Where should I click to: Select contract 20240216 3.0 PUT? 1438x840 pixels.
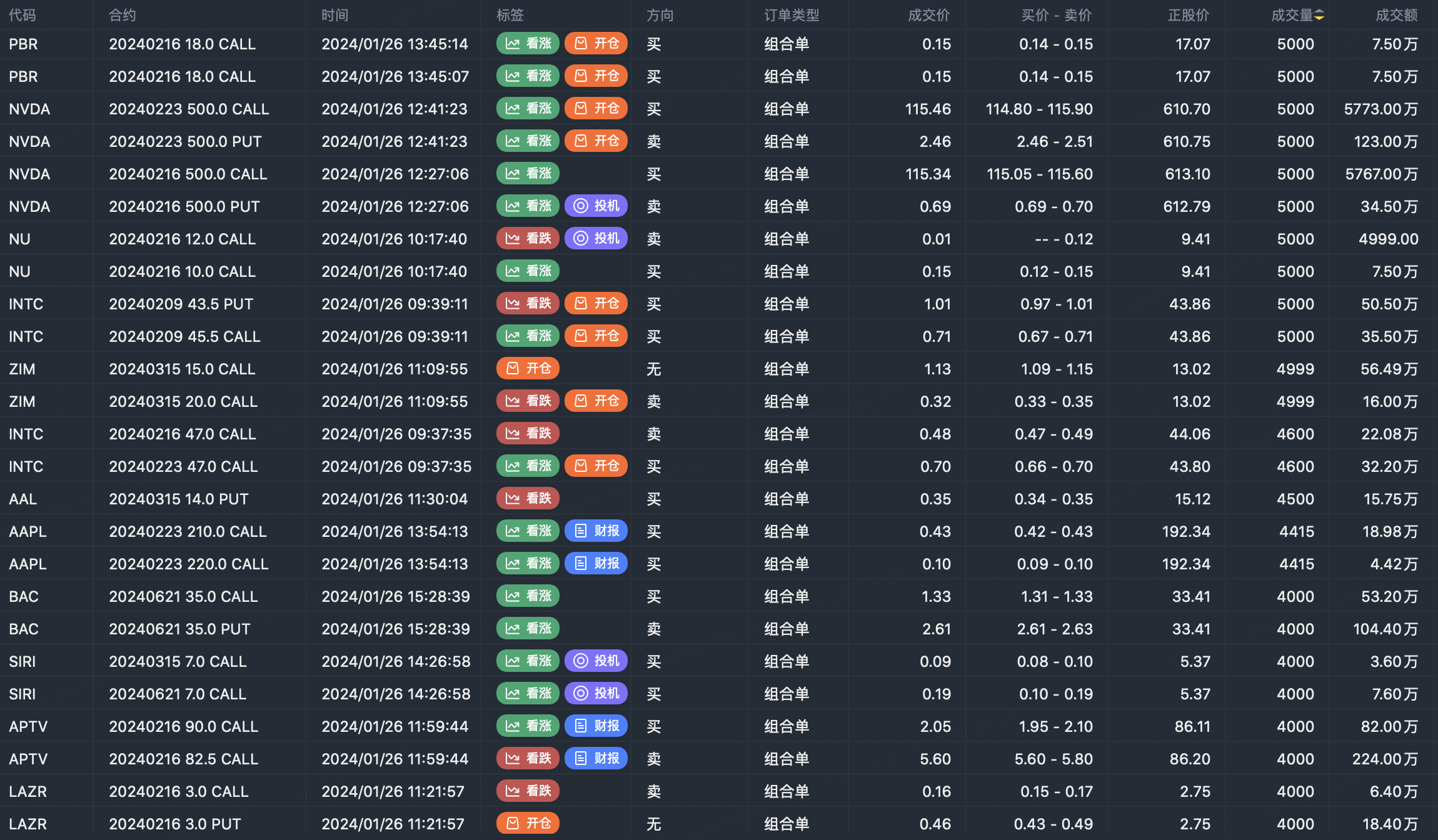175,824
